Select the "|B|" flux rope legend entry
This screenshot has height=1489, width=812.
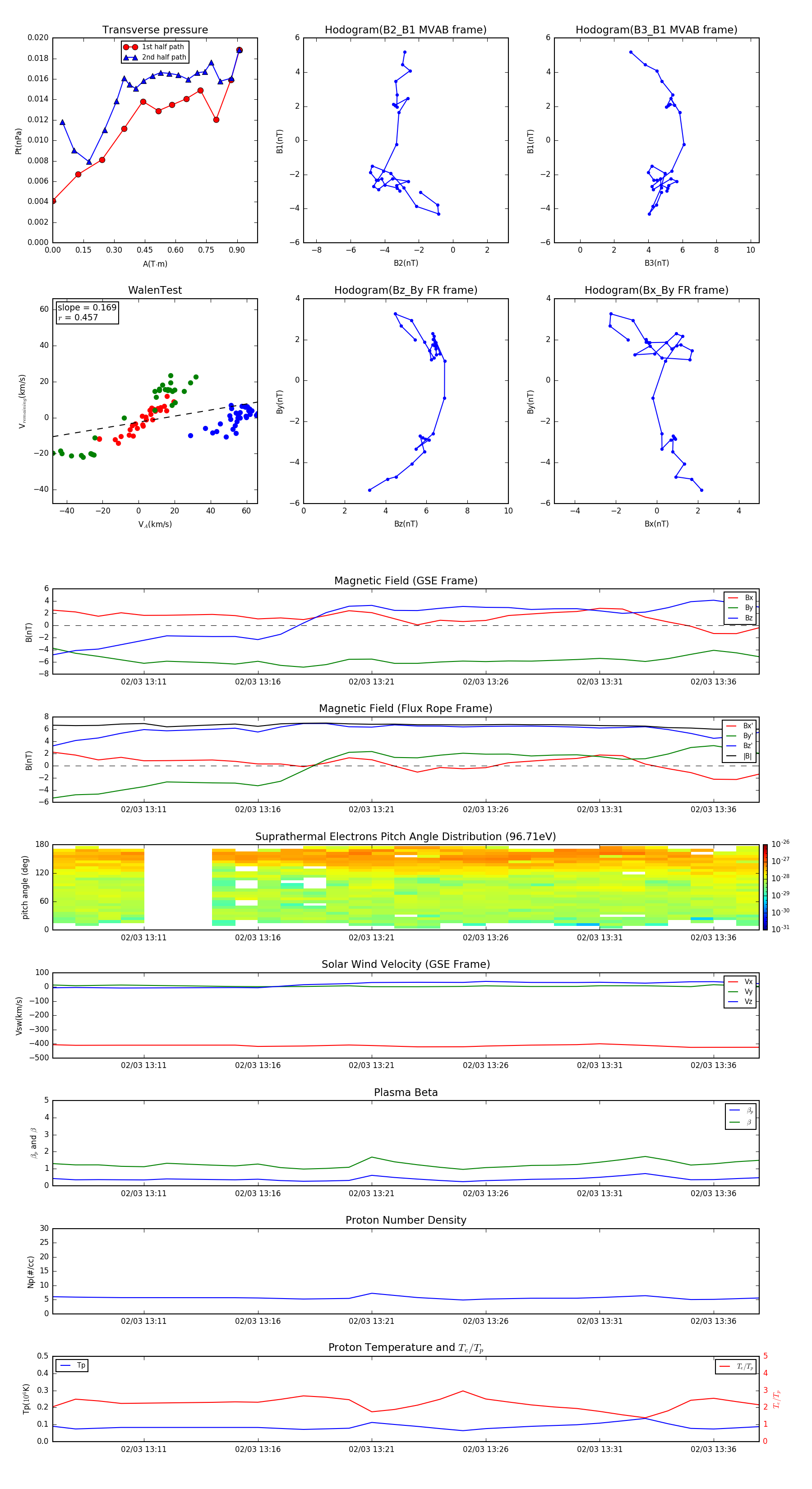click(x=740, y=756)
